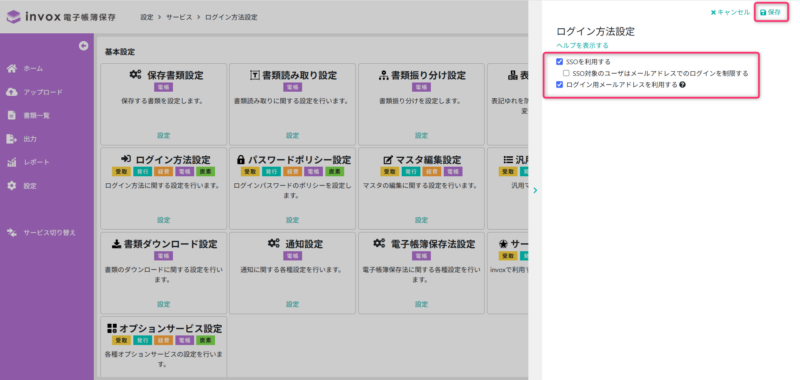800x380 pixels.
Task: Uncheck the SSOを利用する checkbox
Action: click(x=560, y=62)
